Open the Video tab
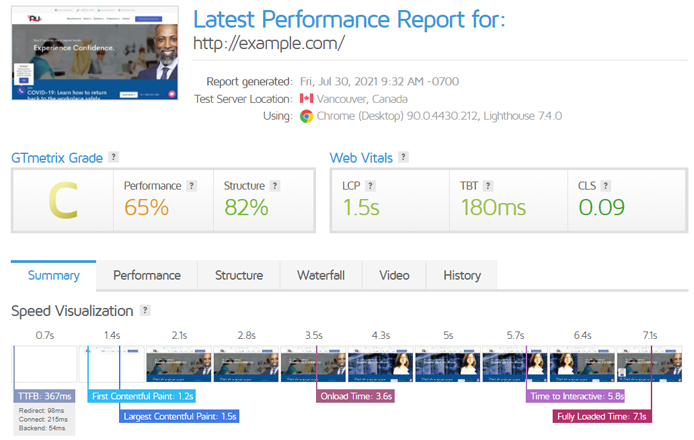Image resolution: width=694 pixels, height=440 pixels. point(394,275)
